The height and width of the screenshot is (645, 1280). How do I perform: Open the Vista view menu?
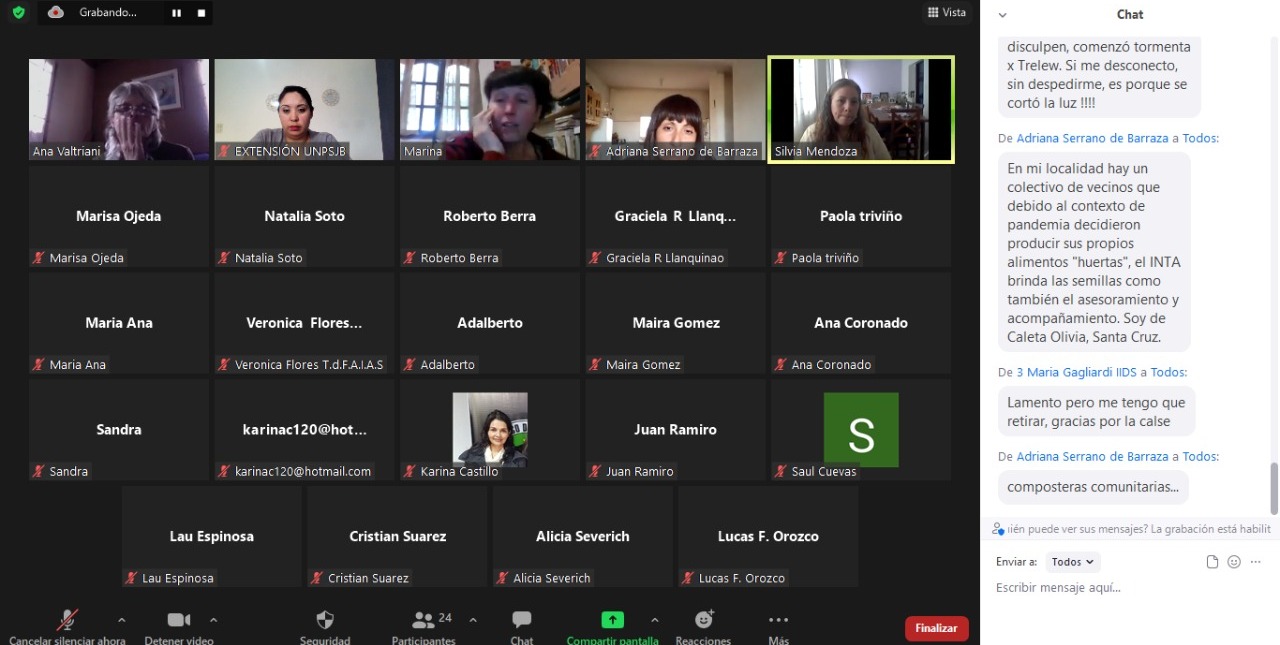[946, 13]
